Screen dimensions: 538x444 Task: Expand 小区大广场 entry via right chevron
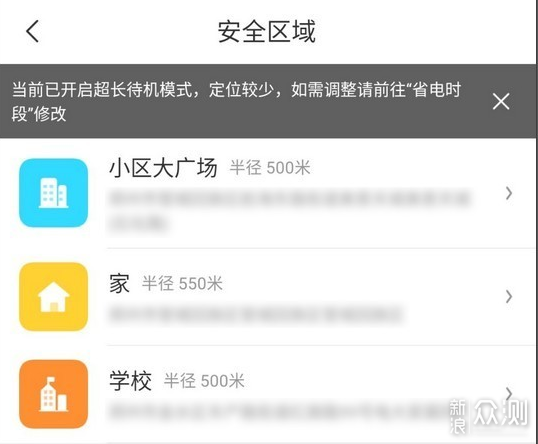click(x=509, y=193)
